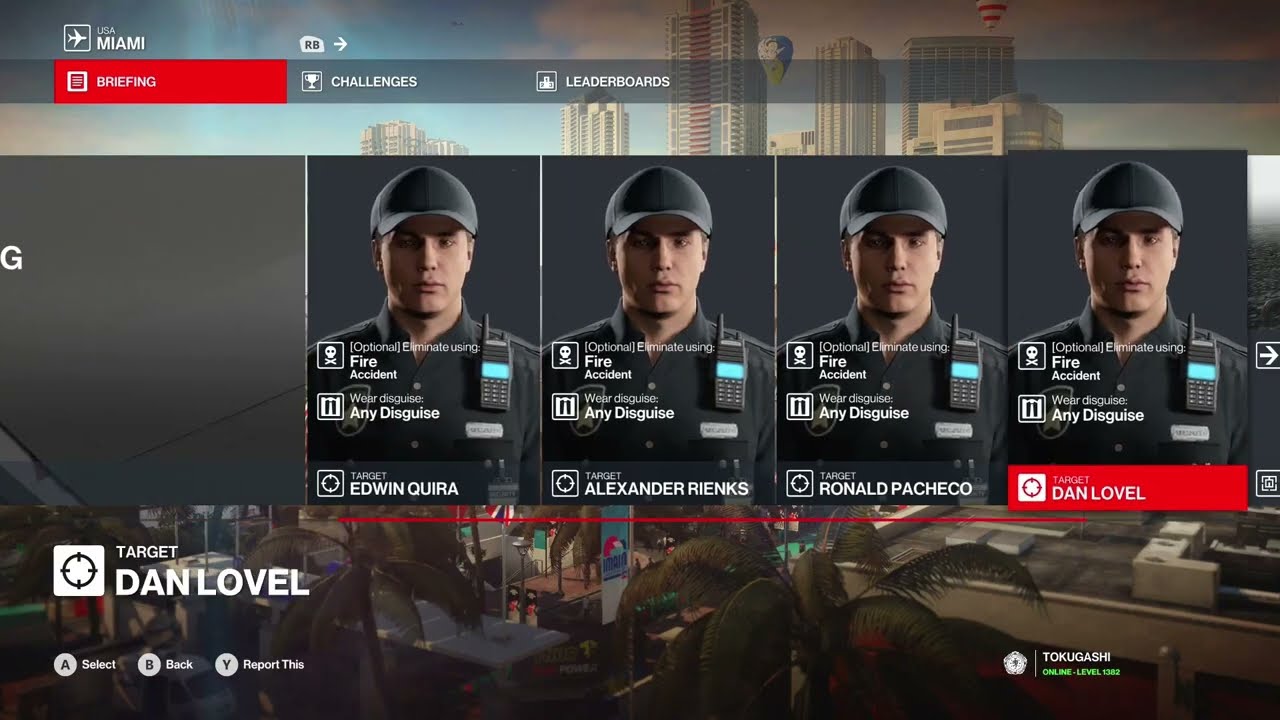Image resolution: width=1280 pixels, height=720 pixels.
Task: Click the large crosshair icon beside Dan Lovel
Action: click(79, 571)
